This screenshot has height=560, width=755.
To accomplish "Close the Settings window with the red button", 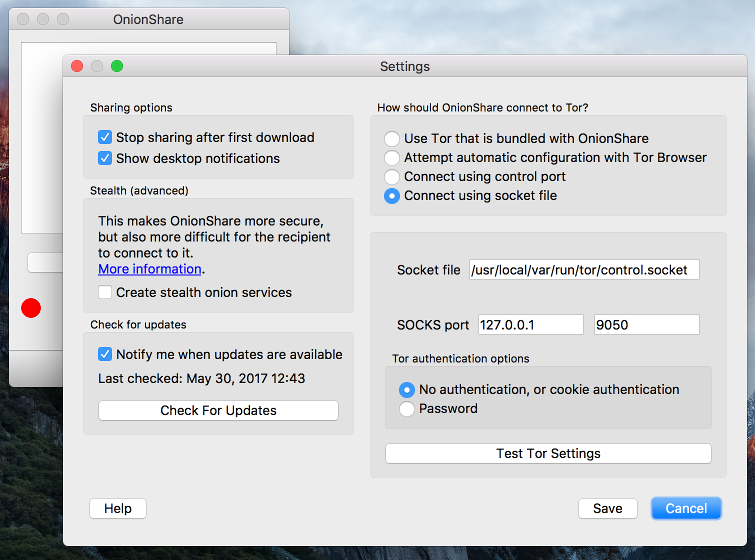I will (x=77, y=66).
